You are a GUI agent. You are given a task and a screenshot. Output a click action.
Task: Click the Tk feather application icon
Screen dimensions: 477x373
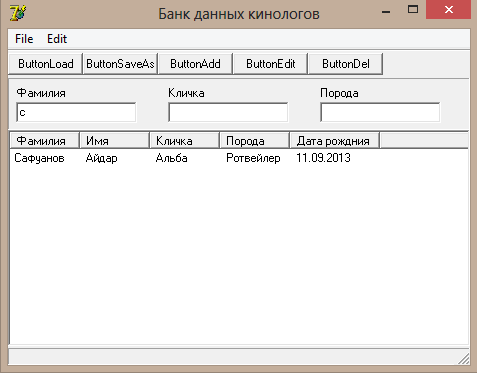18,13
